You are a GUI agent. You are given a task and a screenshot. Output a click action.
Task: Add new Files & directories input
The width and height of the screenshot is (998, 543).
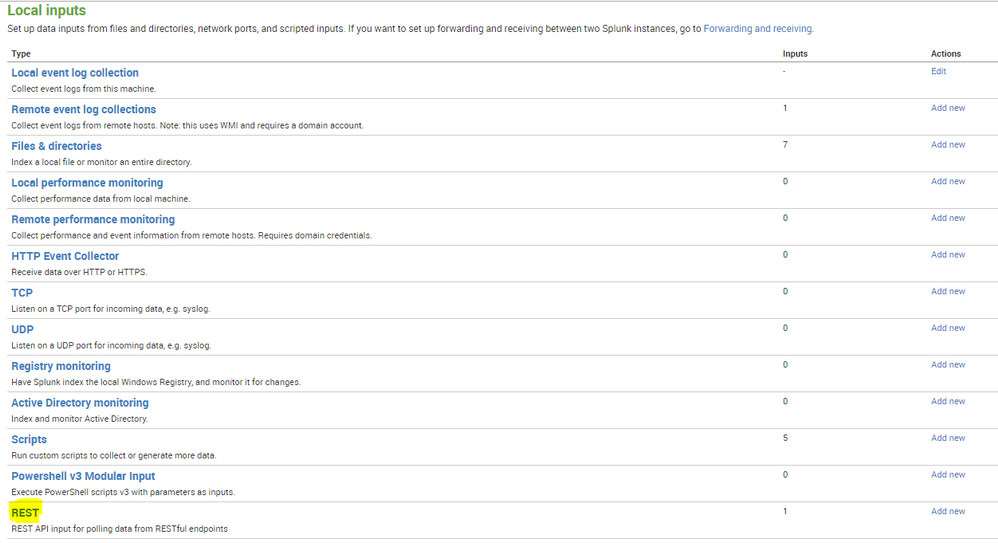pyautogui.click(x=947, y=145)
